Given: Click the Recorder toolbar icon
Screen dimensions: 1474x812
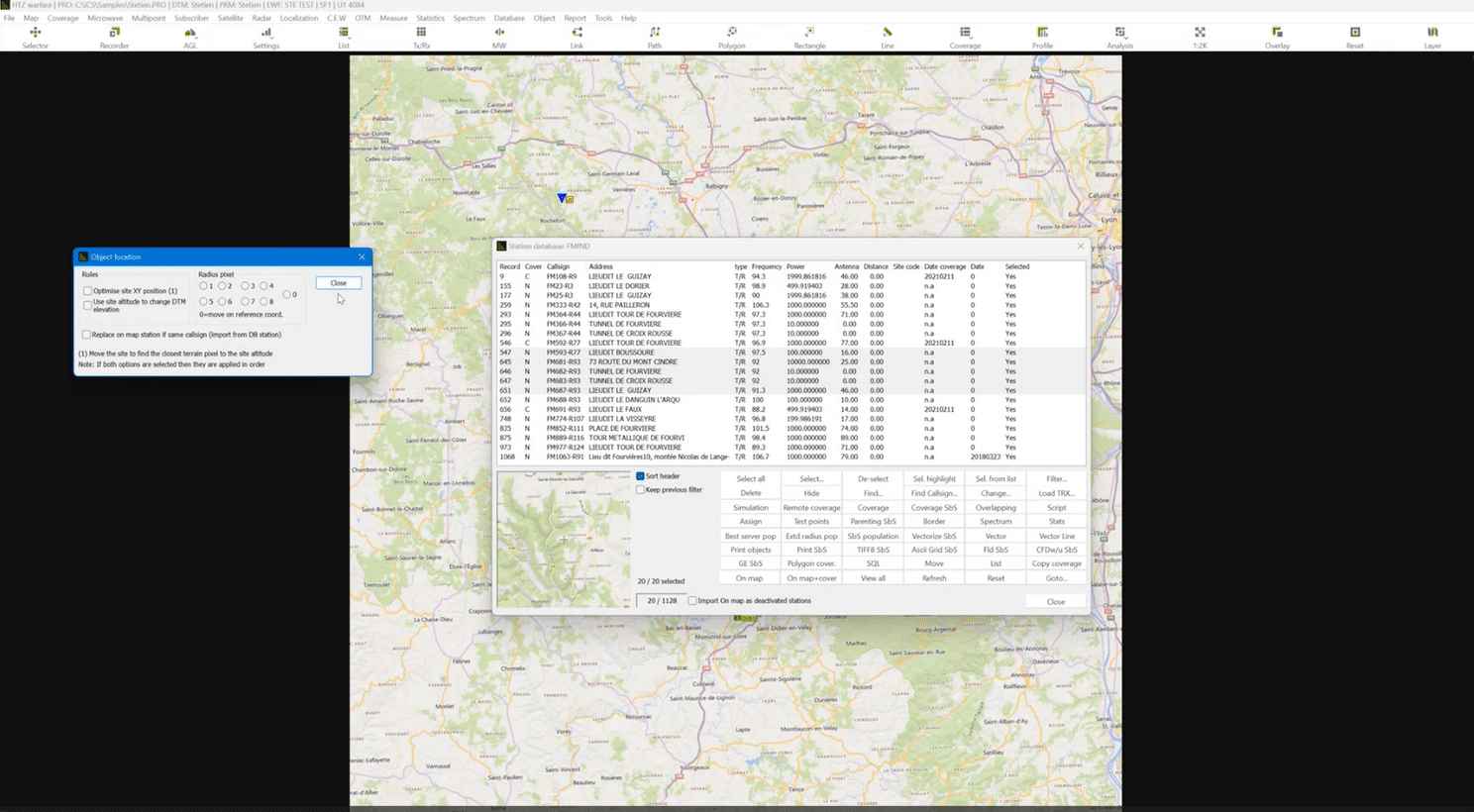Looking at the screenshot, I should [x=114, y=37].
